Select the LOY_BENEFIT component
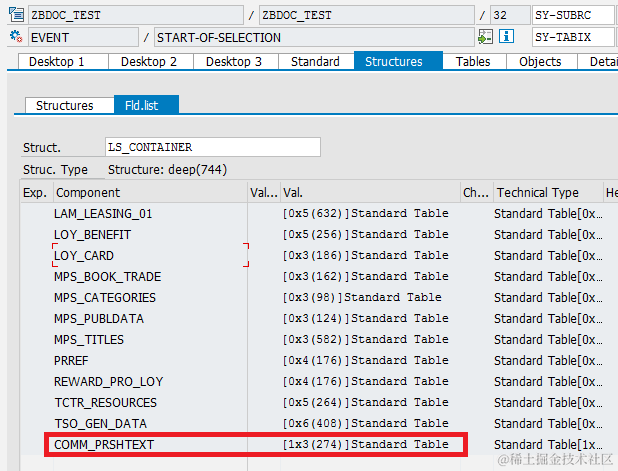Viewport: 618px width, 471px height. tap(92, 235)
